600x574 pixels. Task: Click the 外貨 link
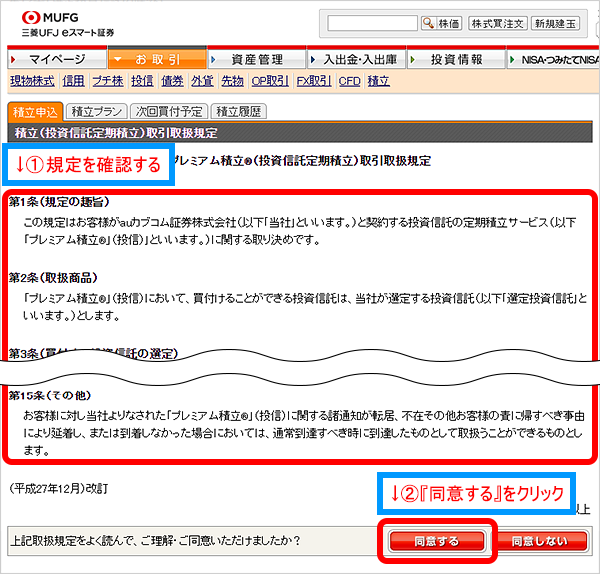tap(202, 81)
